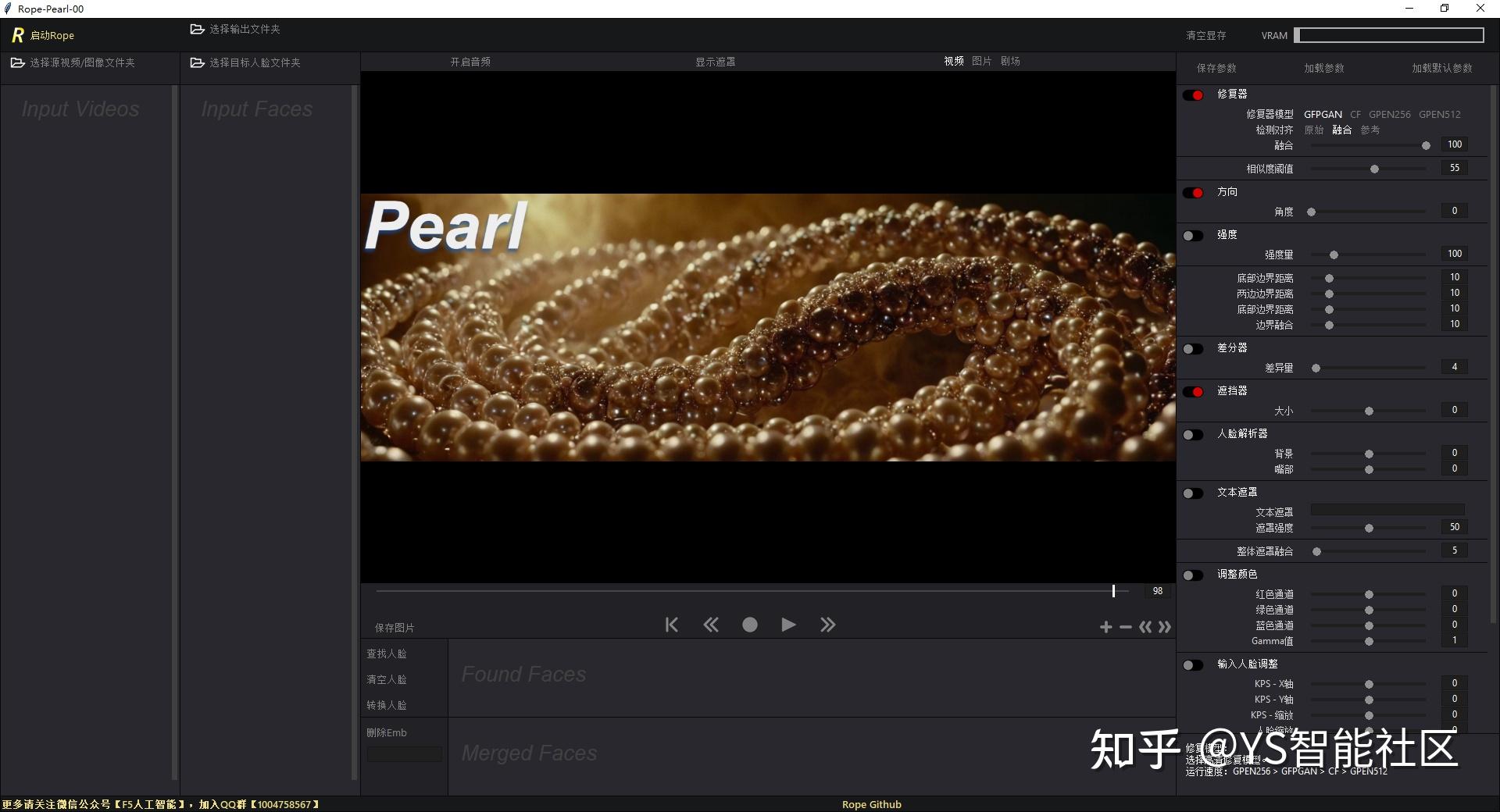Disable the 修复器 restorer toggle

coord(1194,94)
